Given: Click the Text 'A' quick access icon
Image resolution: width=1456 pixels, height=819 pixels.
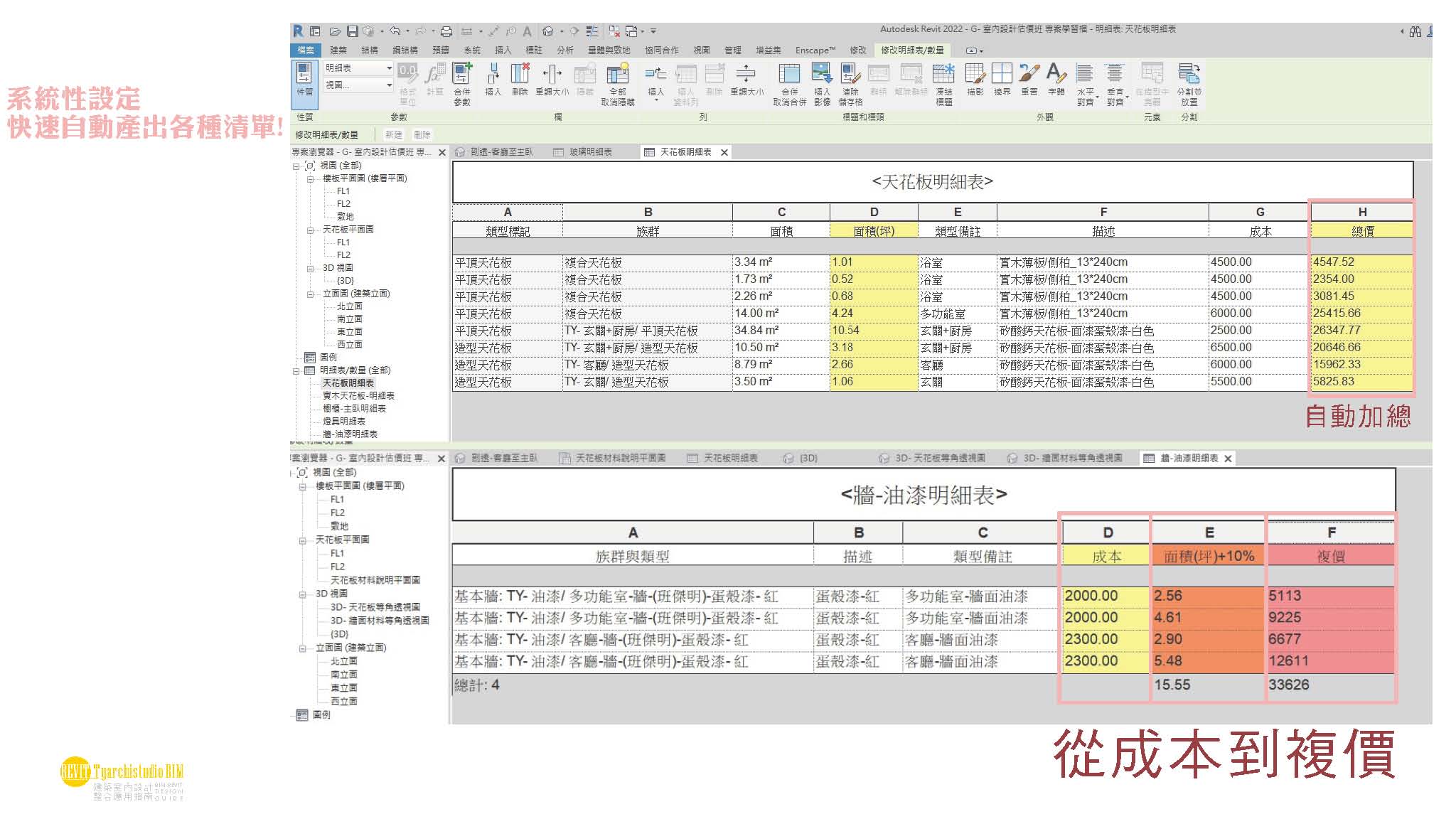Looking at the screenshot, I should pyautogui.click(x=527, y=31).
